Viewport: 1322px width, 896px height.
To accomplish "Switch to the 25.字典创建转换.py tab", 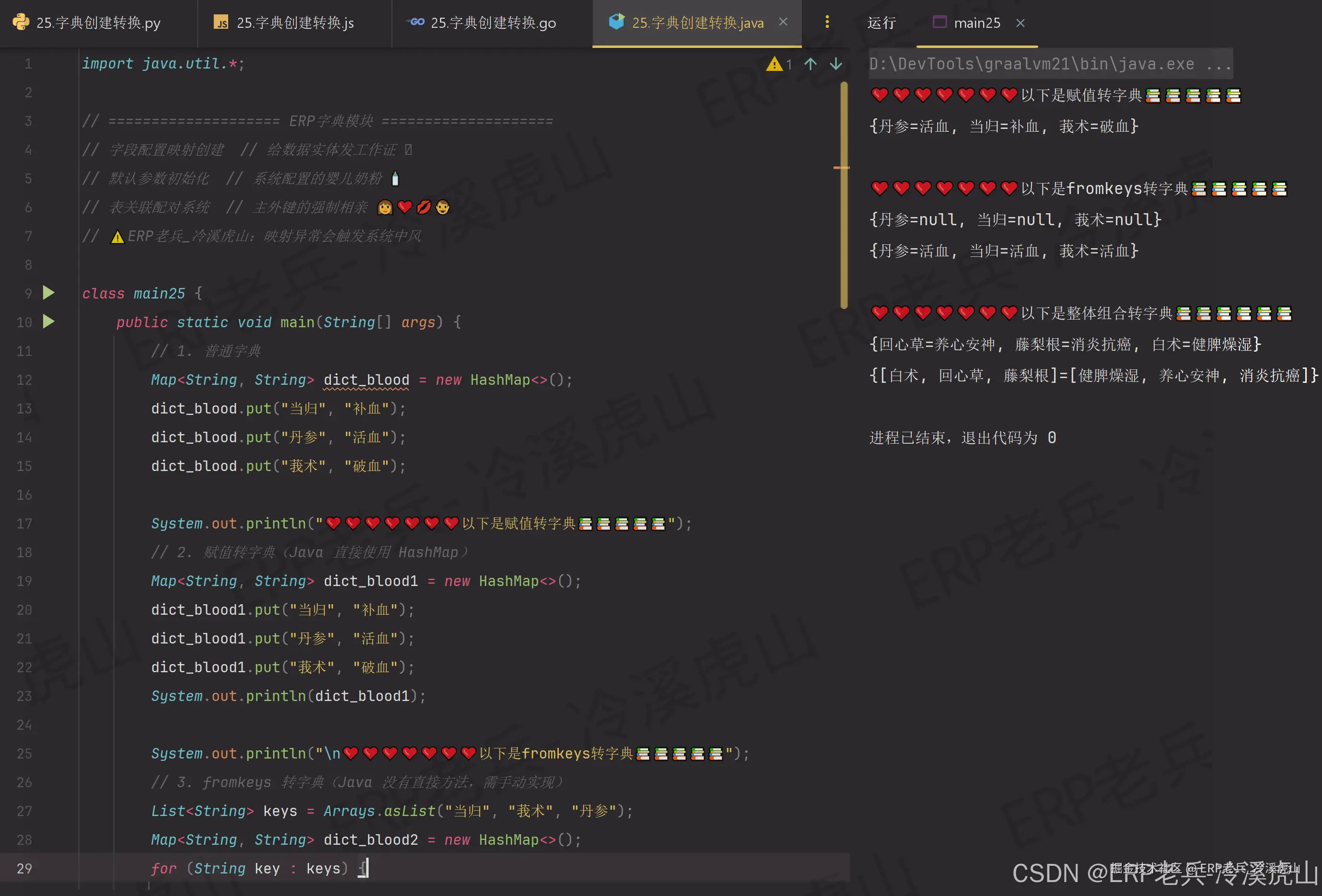I will coord(98,23).
